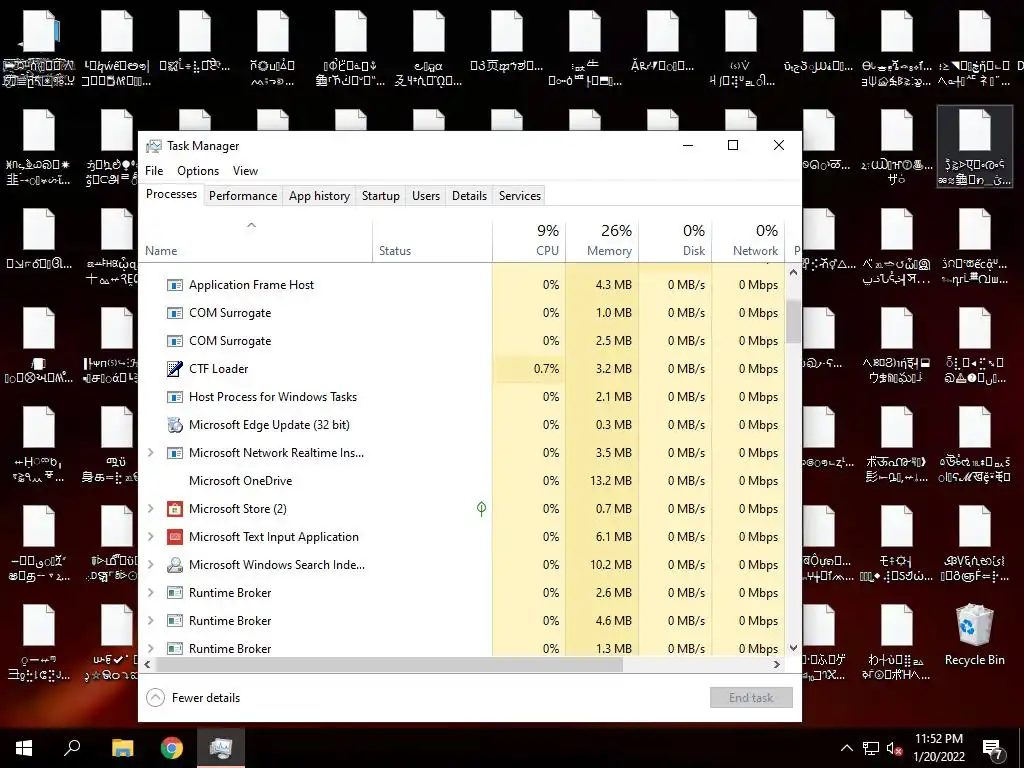Expand the Microsoft Windows Search Indexer row
The width and height of the screenshot is (1024, 768).
coord(151,565)
